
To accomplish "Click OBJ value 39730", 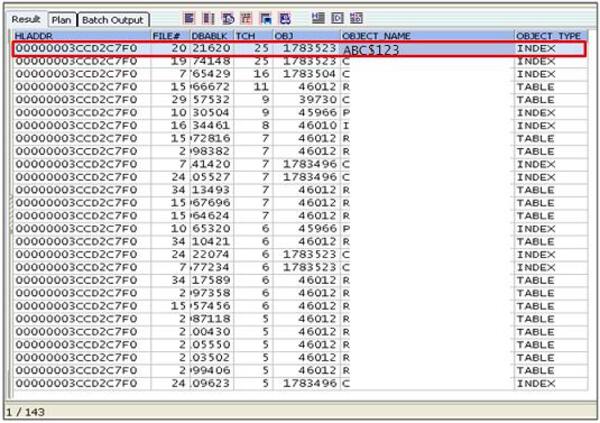I will coord(318,100).
